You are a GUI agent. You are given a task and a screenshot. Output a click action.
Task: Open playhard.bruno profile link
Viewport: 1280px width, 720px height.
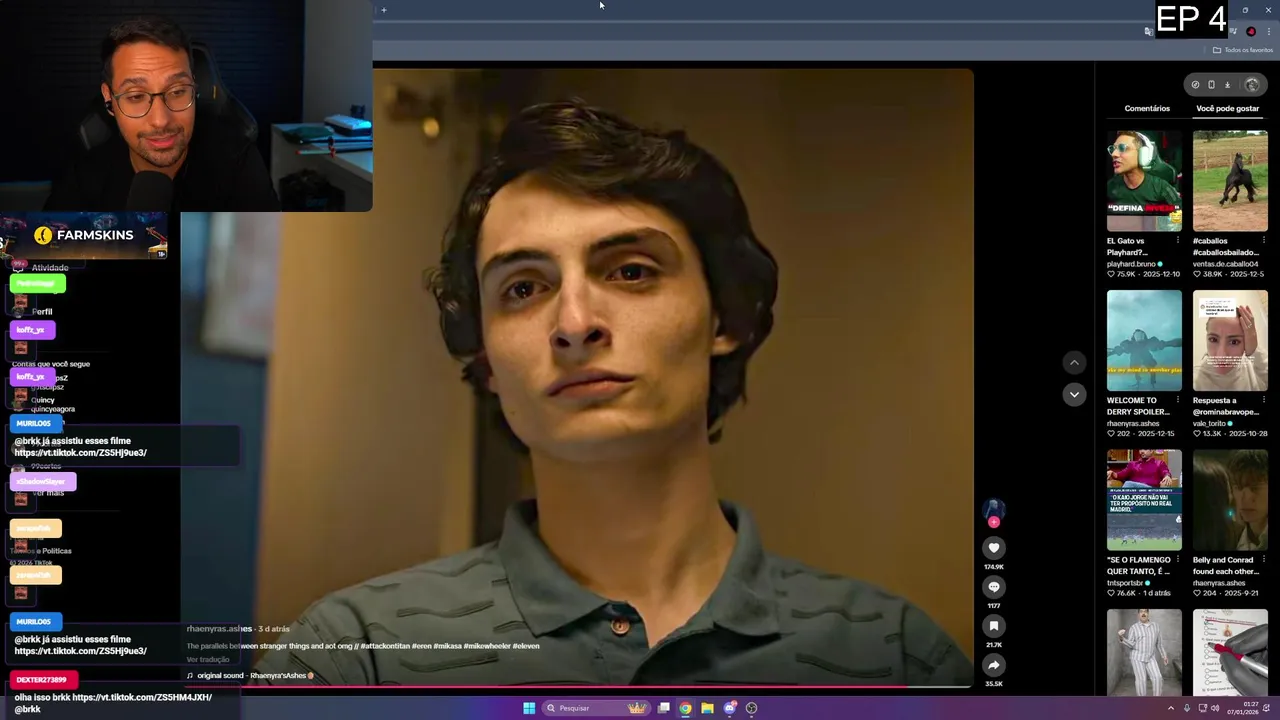click(x=1131, y=264)
